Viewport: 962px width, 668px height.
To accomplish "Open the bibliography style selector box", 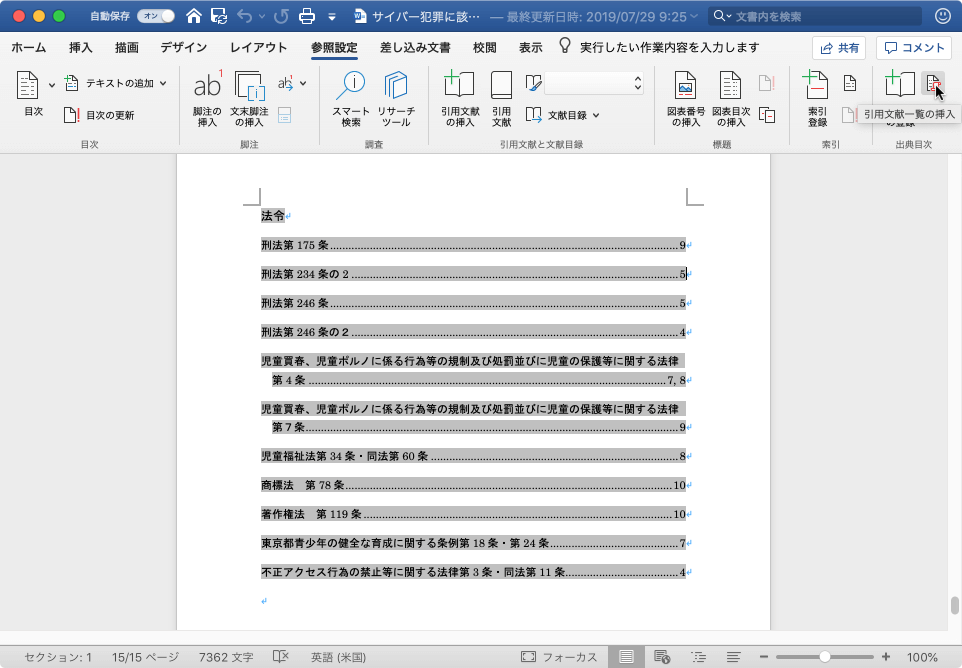I will 594,83.
